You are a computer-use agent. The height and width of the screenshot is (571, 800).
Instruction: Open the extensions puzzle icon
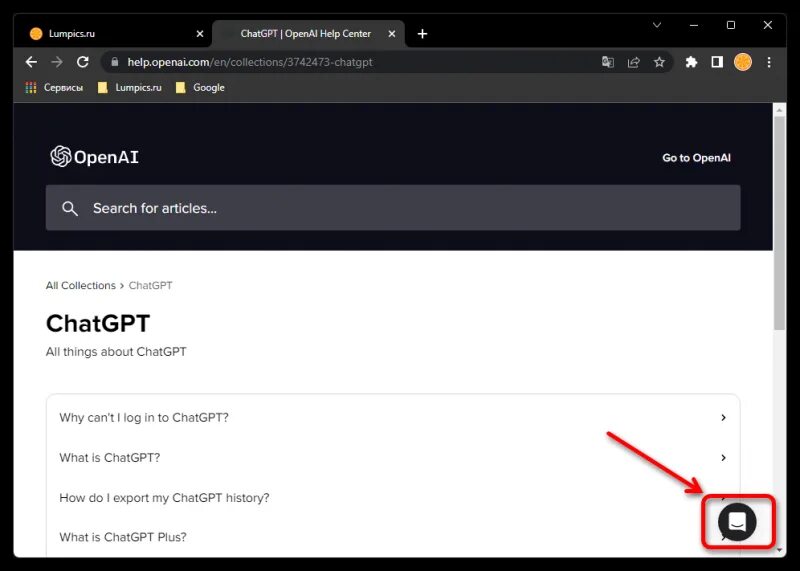click(691, 62)
